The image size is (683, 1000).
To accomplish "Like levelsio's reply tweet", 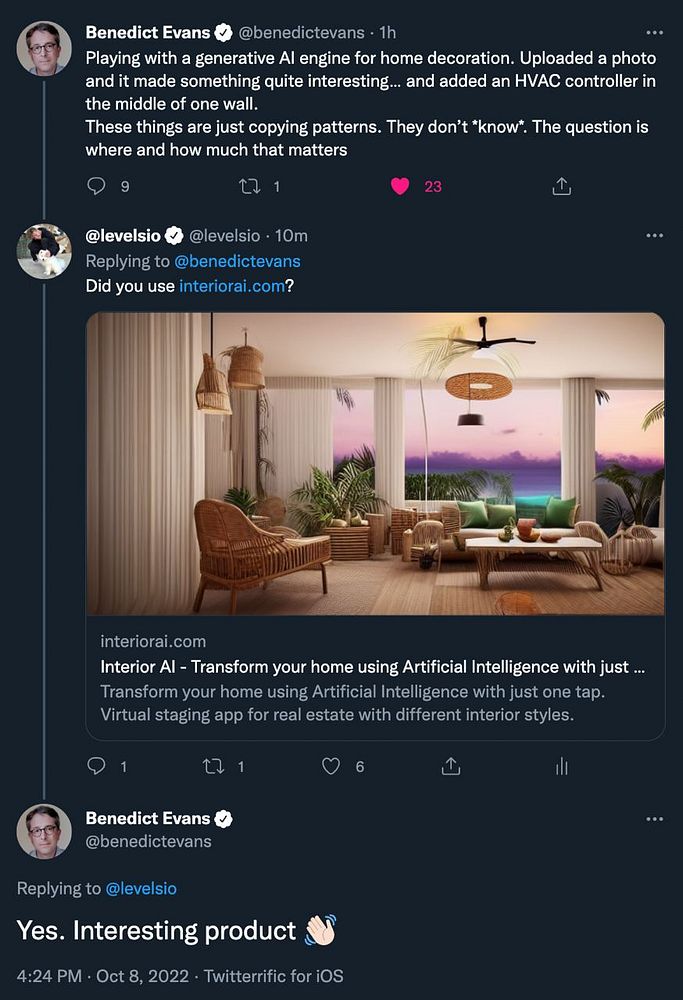I will point(331,766).
